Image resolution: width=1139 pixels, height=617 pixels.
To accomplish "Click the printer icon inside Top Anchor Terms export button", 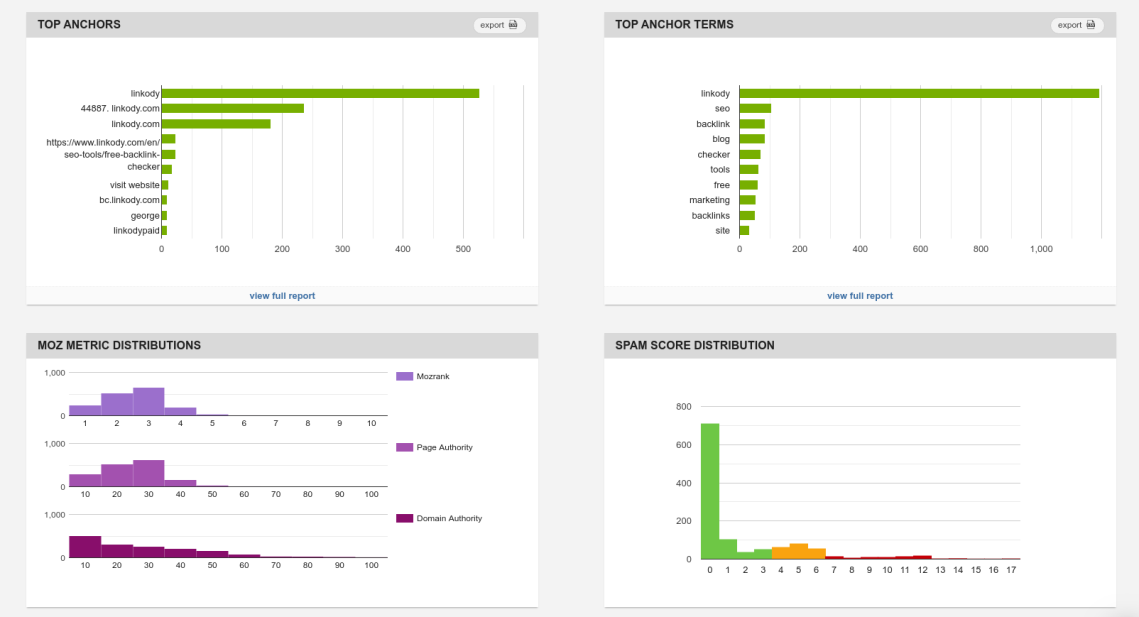I will tap(1091, 25).
